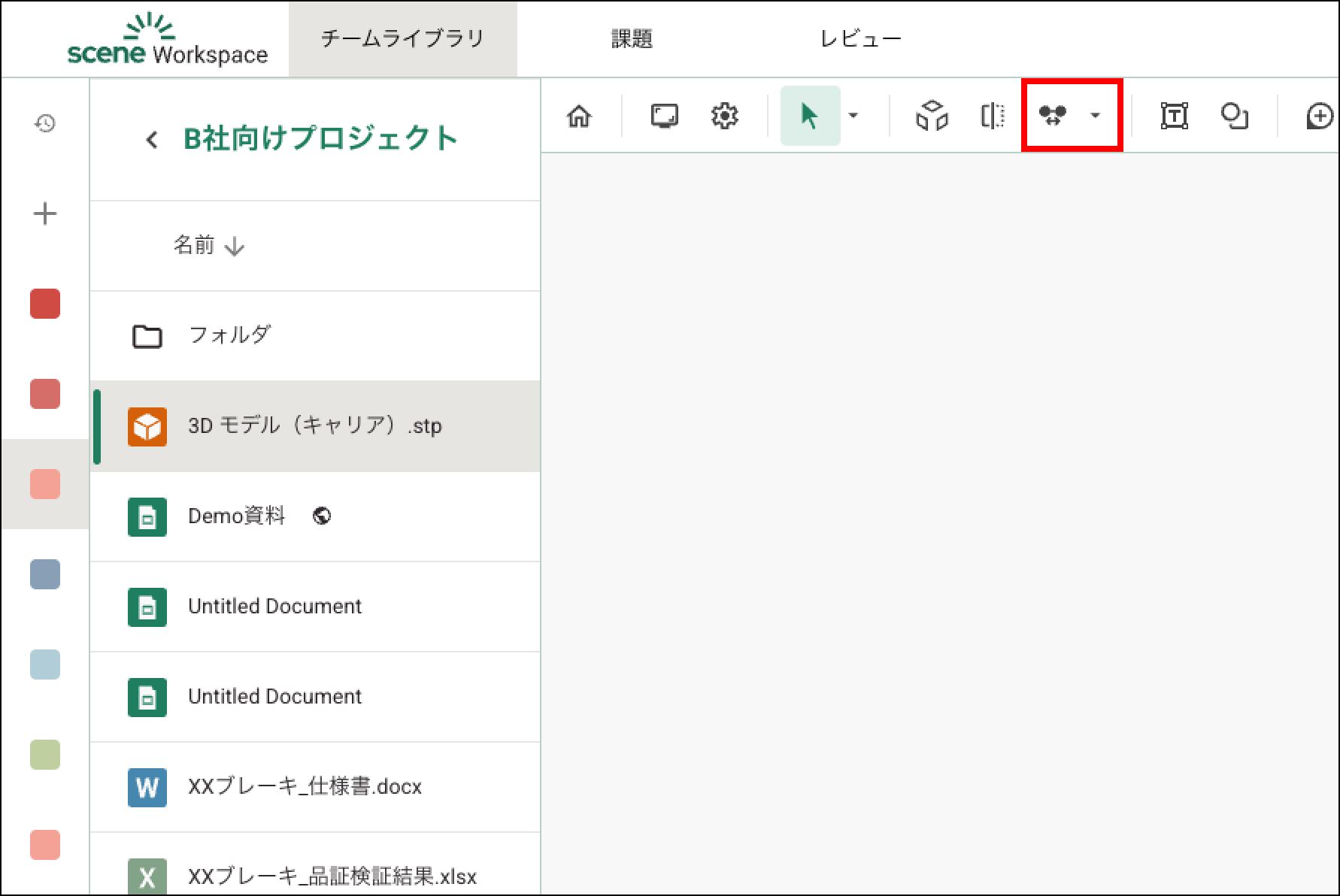Screen dimensions: 1340x896
Task: Open the フォルダ folder item
Action: click(229, 335)
